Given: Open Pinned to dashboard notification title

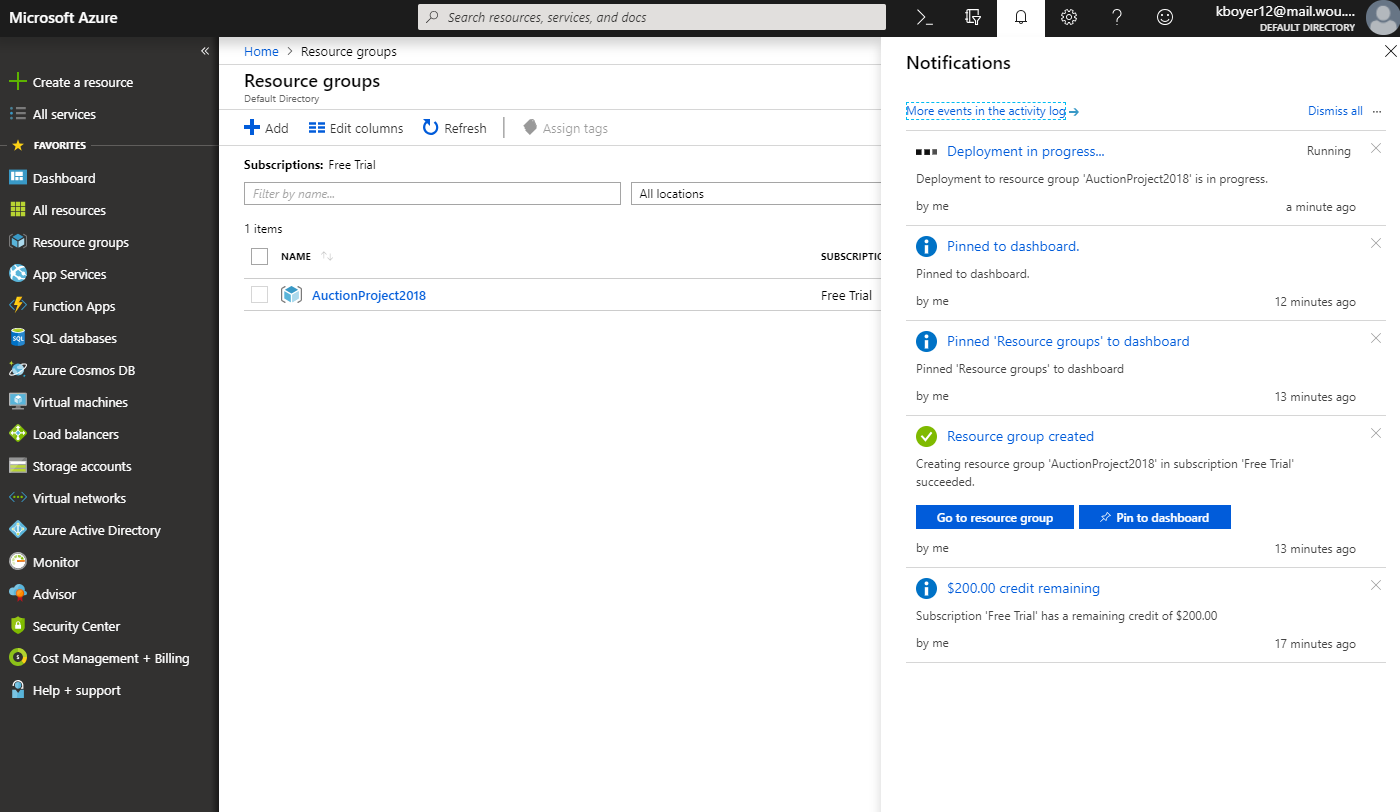Looking at the screenshot, I should click(x=1013, y=246).
